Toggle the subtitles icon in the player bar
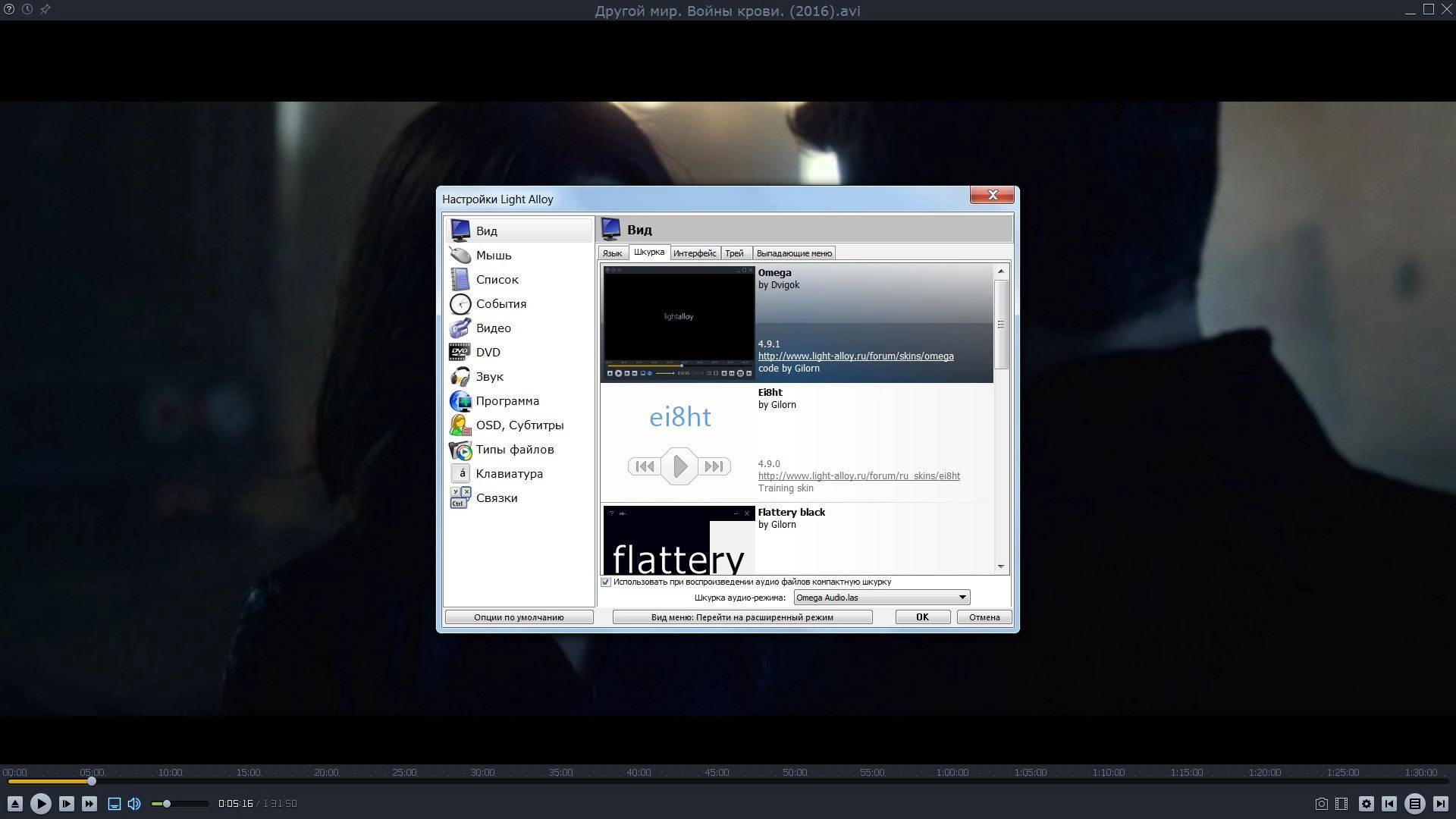1456x819 pixels. coord(115,804)
